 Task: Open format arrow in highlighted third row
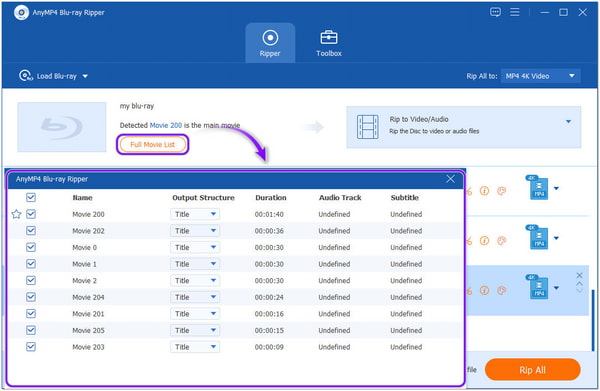pos(556,288)
